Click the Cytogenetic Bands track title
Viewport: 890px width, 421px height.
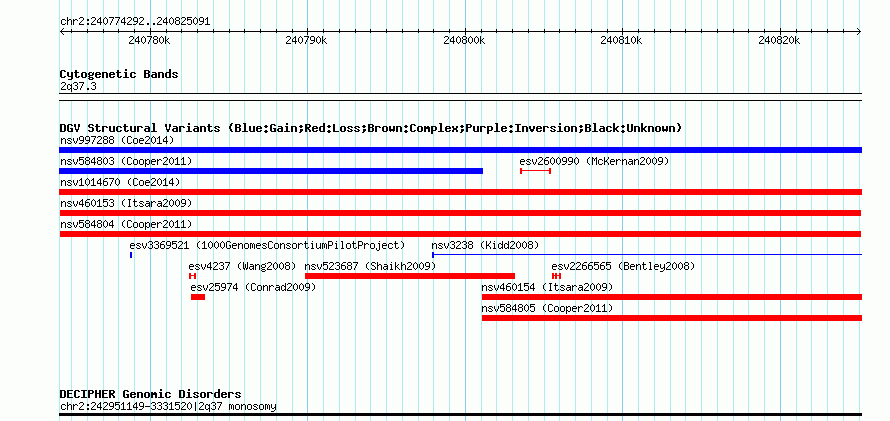119,74
